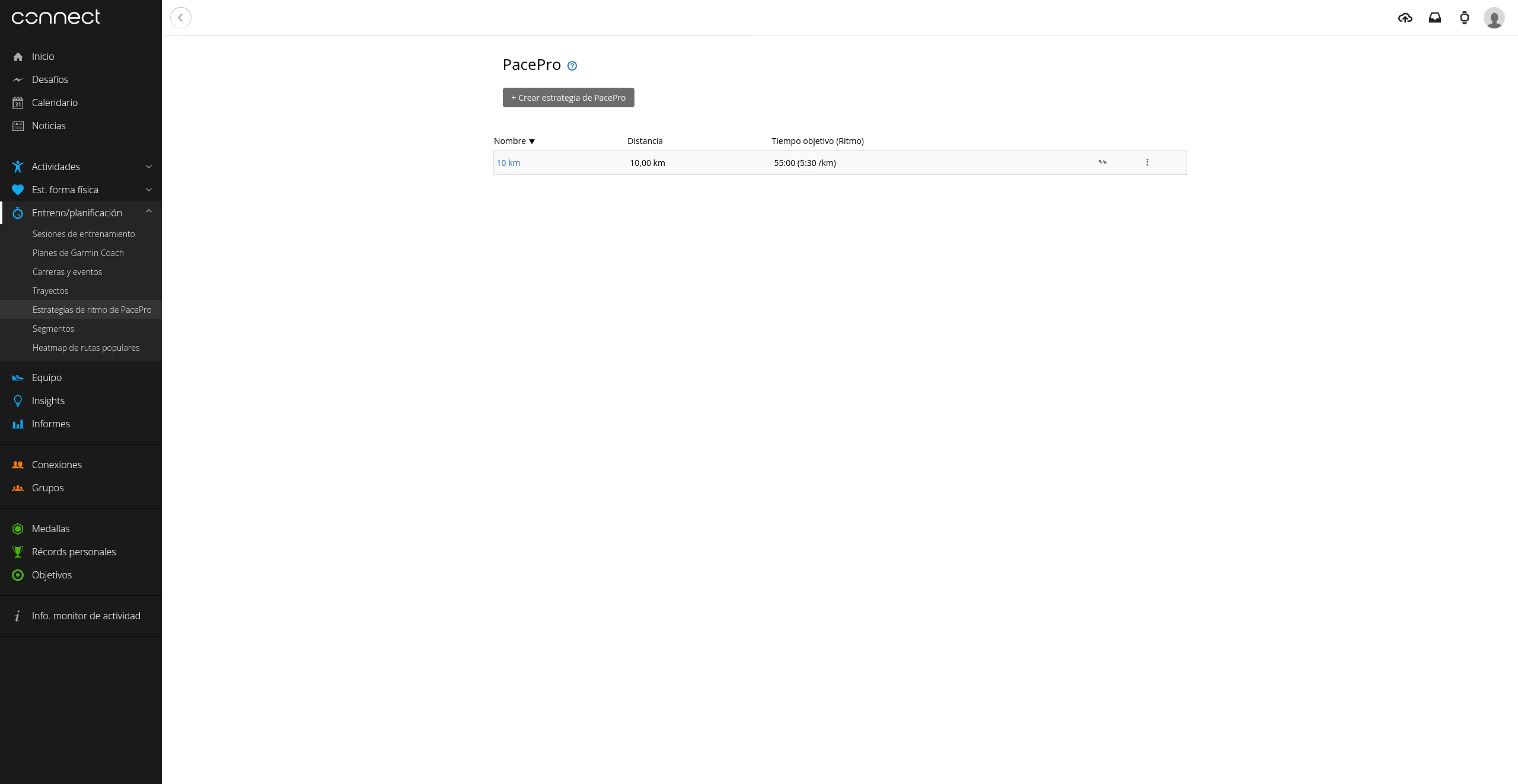Navigate to Récords personales
Viewport: 1518px width, 784px height.
point(74,552)
